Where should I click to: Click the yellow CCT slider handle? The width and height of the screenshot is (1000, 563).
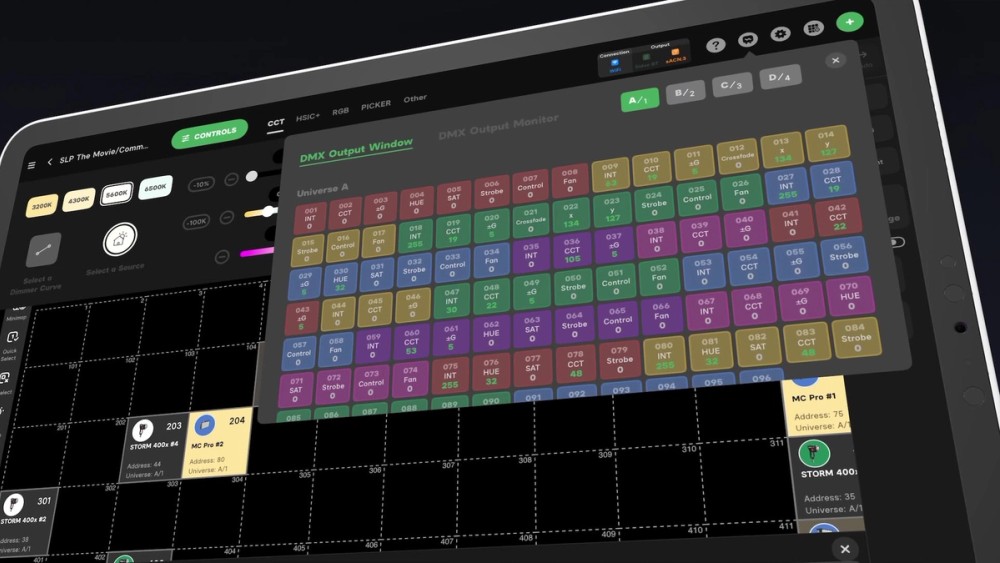(x=268, y=211)
